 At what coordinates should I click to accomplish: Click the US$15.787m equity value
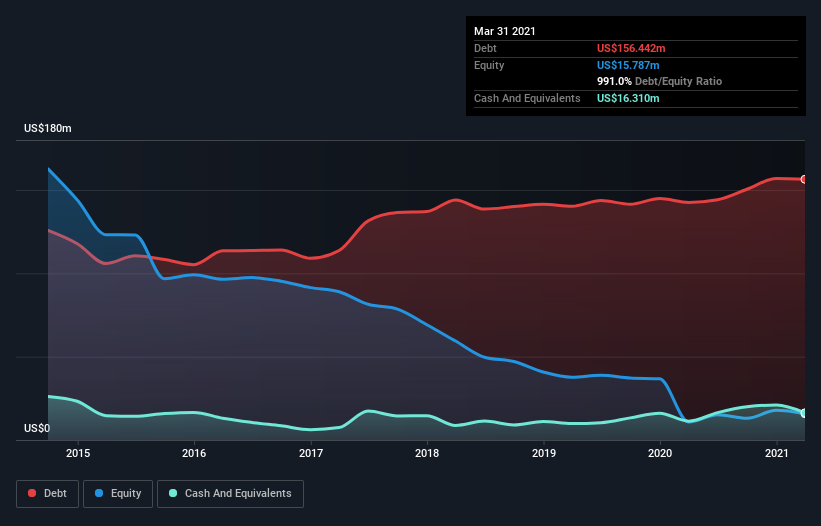tap(628, 65)
